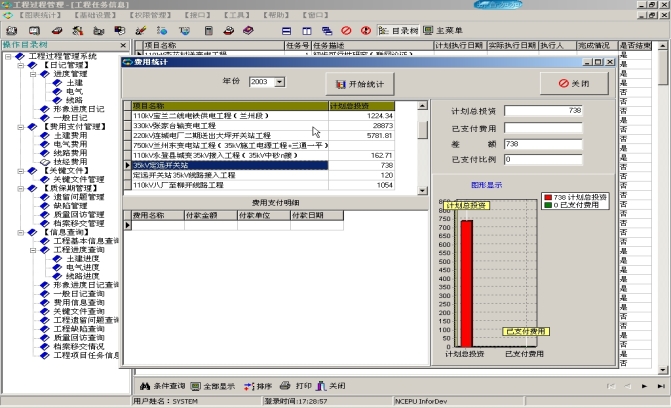This screenshot has height=408, width=671.
Task: Open 土建费用 in the directory tree
Action: [x=70, y=135]
